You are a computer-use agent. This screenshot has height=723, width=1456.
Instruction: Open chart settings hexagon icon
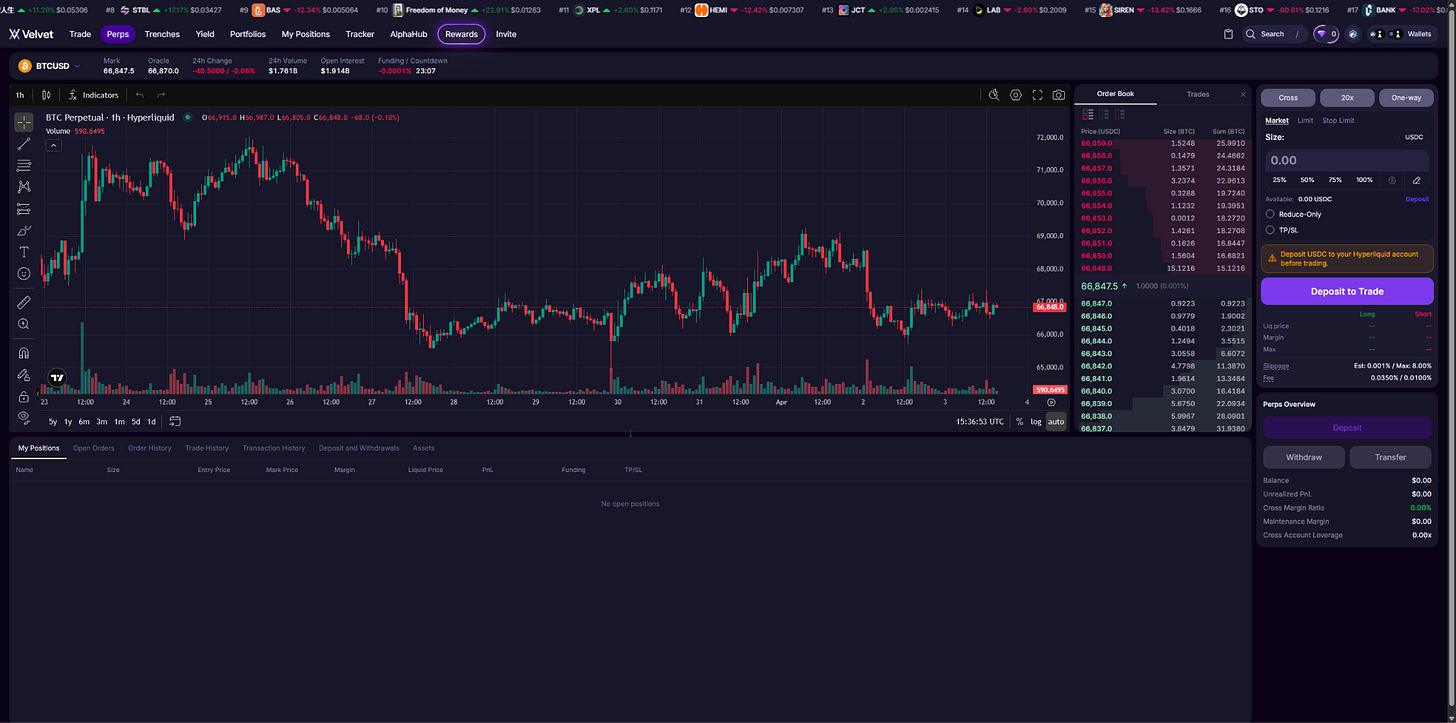pyautogui.click(x=1016, y=95)
